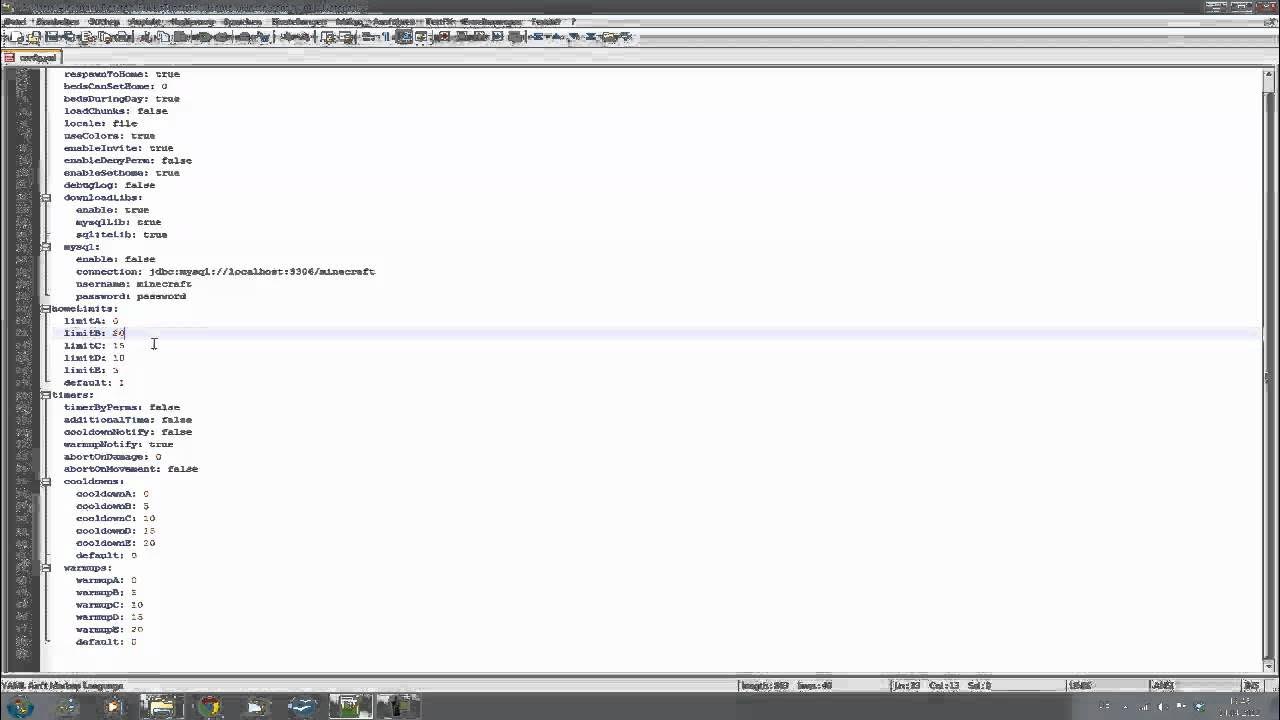
Task: Click the line 'timerByPerms: false'
Action: pos(122,407)
